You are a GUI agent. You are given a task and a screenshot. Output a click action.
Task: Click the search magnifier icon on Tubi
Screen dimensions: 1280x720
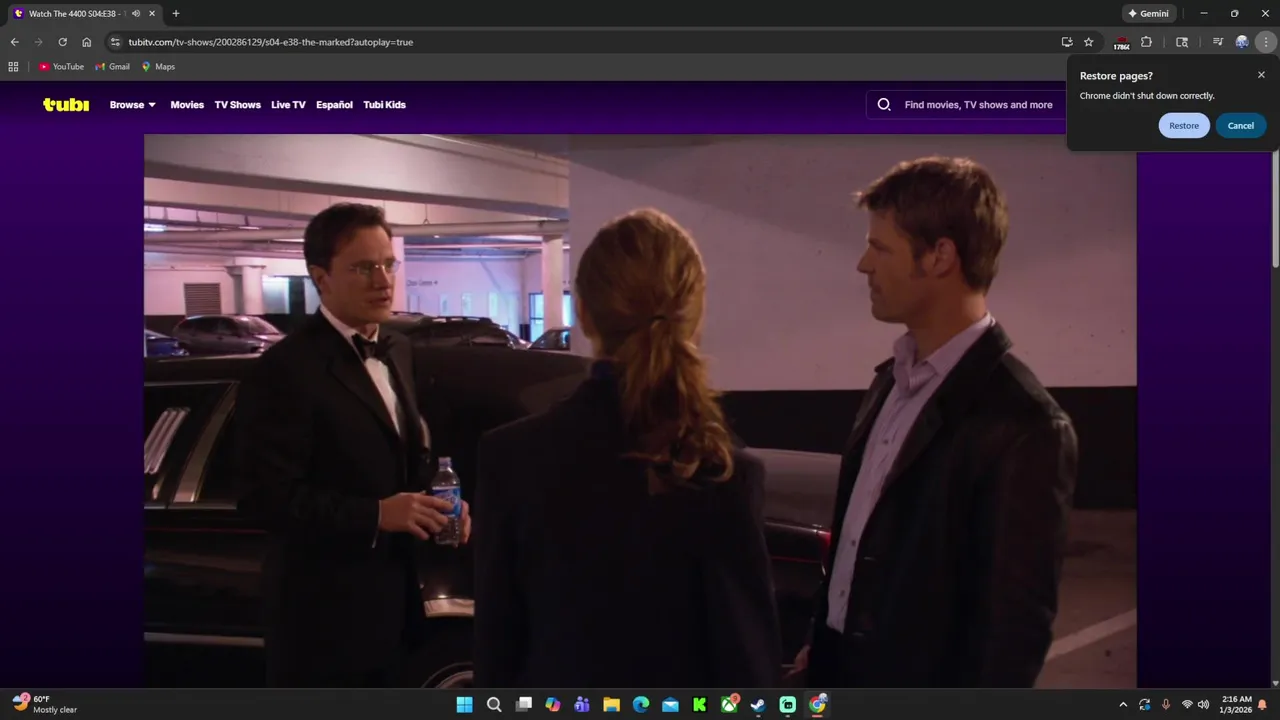pyautogui.click(x=884, y=104)
